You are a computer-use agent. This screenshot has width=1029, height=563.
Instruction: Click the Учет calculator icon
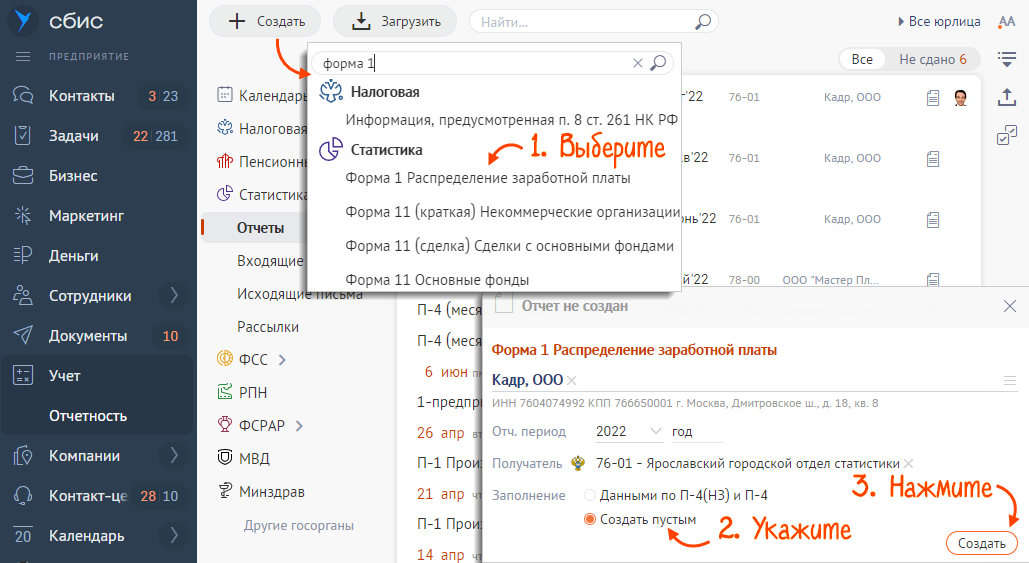(23, 376)
